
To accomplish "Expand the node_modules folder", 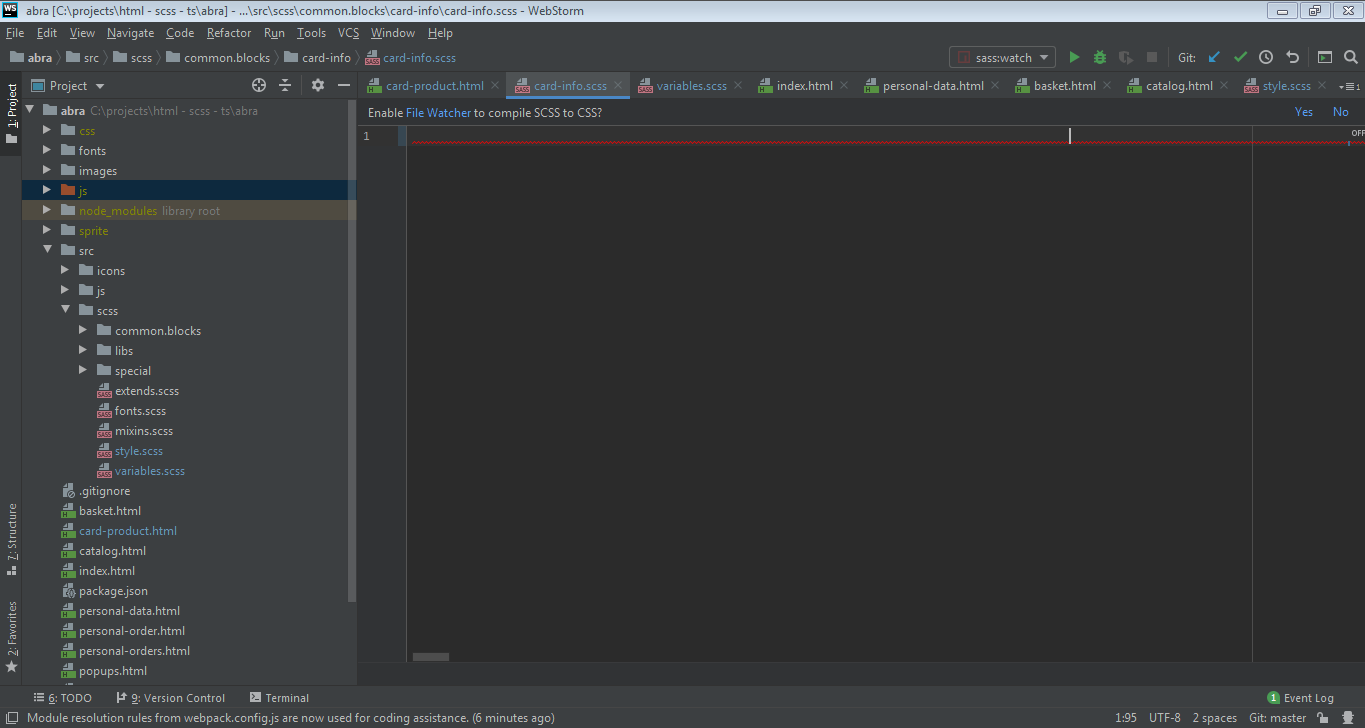I will [x=47, y=211].
